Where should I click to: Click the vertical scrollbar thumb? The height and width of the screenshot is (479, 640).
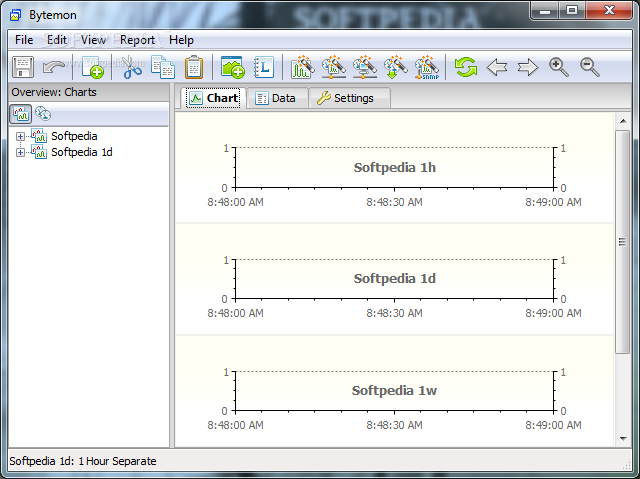[x=623, y=242]
